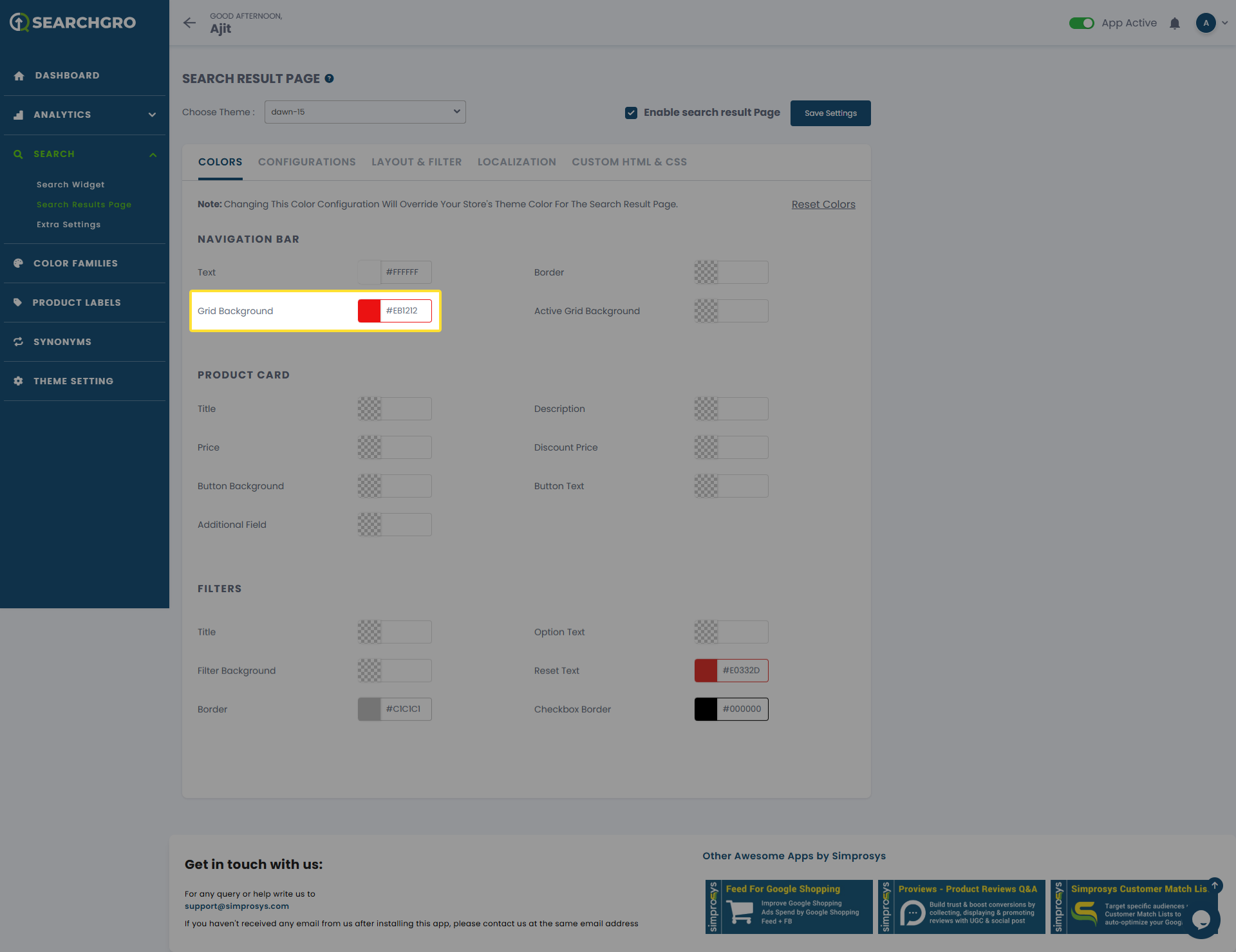Open the Choose Theme dropdown

(x=365, y=112)
